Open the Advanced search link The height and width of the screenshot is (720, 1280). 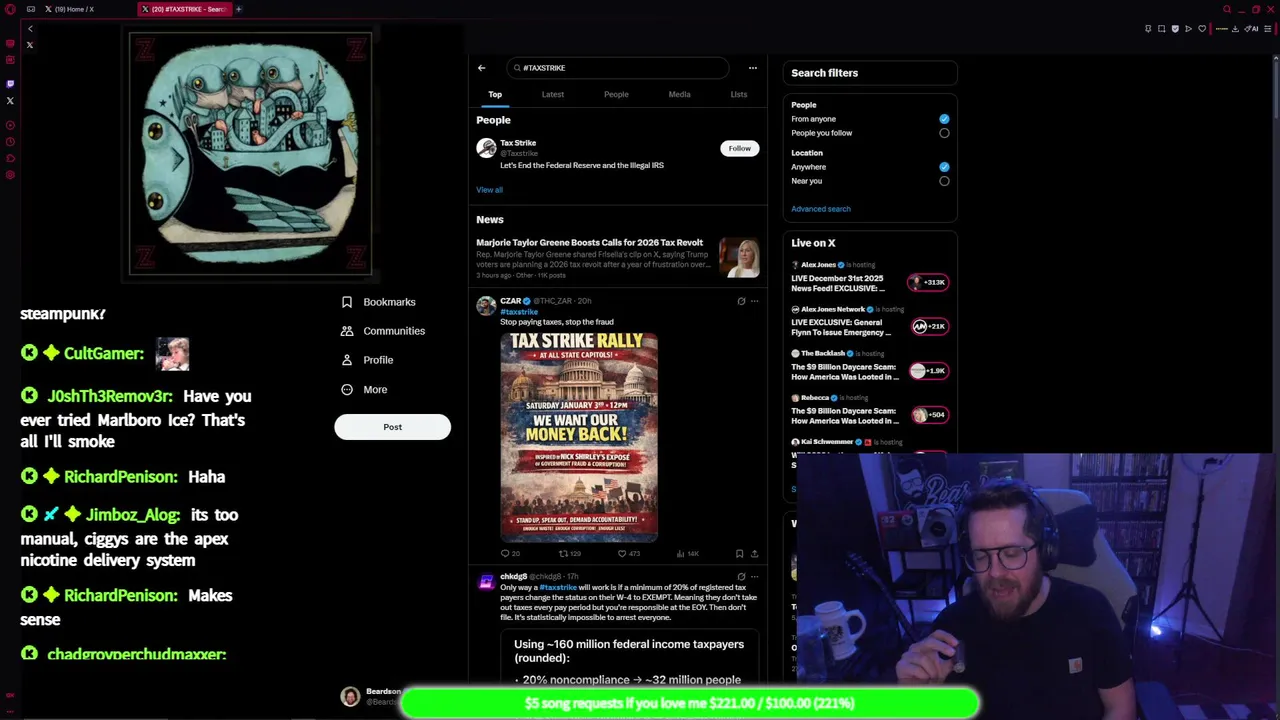coord(821,209)
